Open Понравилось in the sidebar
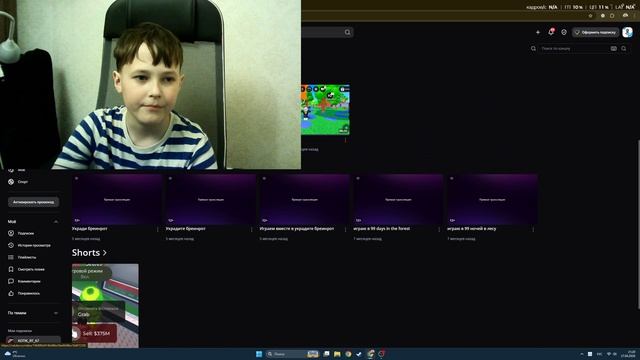This screenshot has width=640, height=360. pyautogui.click(x=24, y=293)
